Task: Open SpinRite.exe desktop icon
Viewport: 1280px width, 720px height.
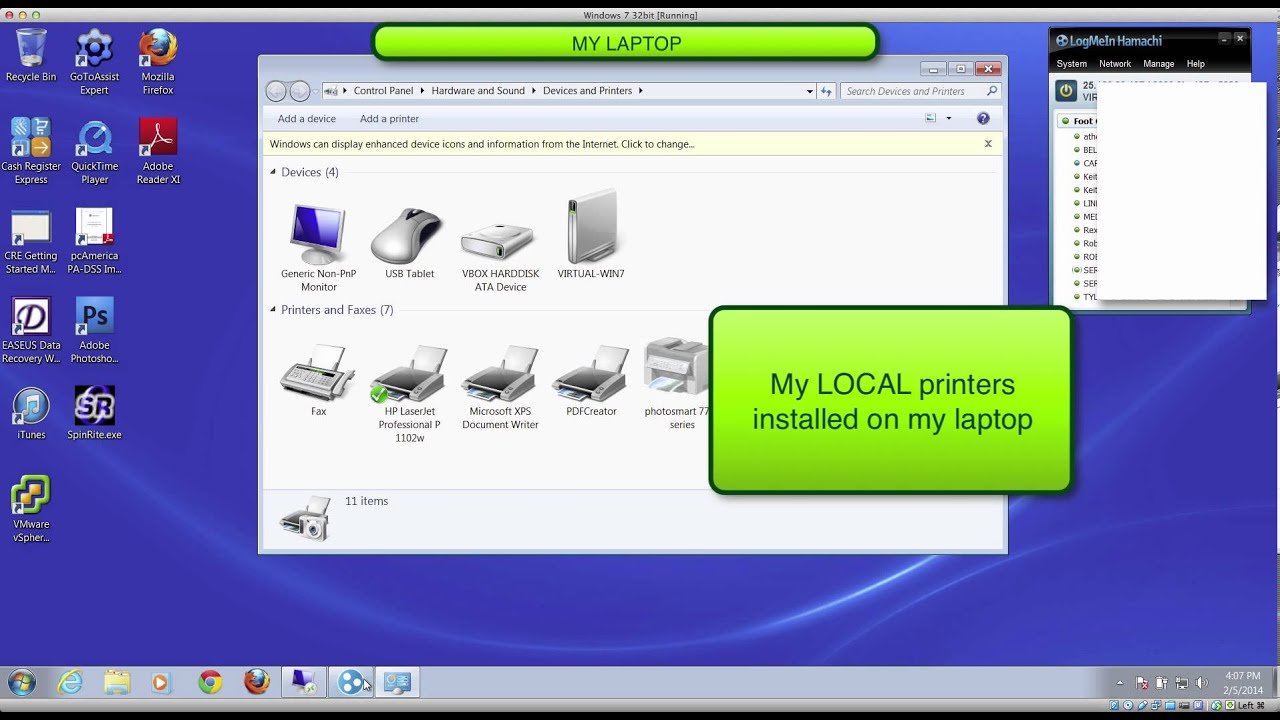Action: click(x=94, y=414)
